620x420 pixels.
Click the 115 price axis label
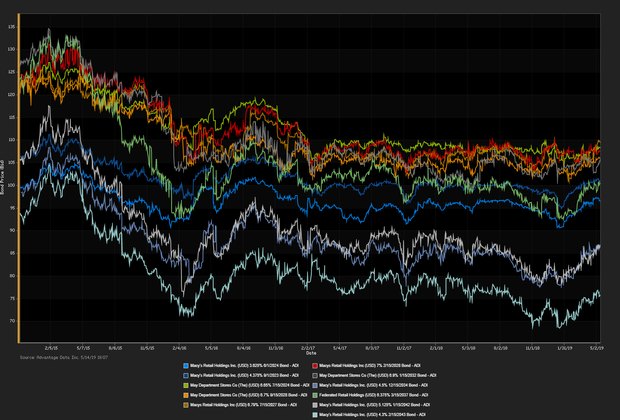pyautogui.click(x=11, y=117)
